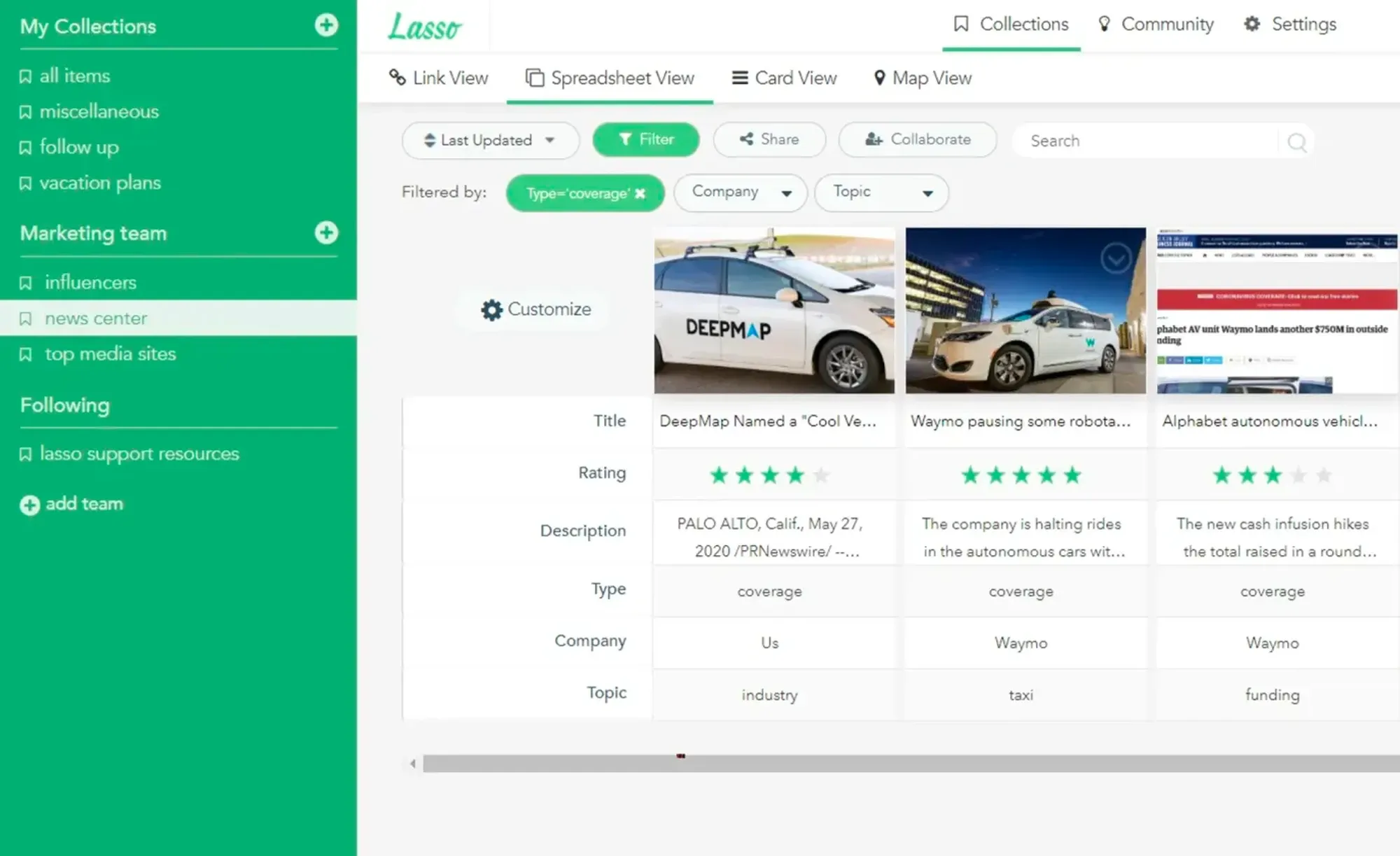This screenshot has height=856, width=1400.
Task: Click the horizontal scrollbar track
Action: 910,764
